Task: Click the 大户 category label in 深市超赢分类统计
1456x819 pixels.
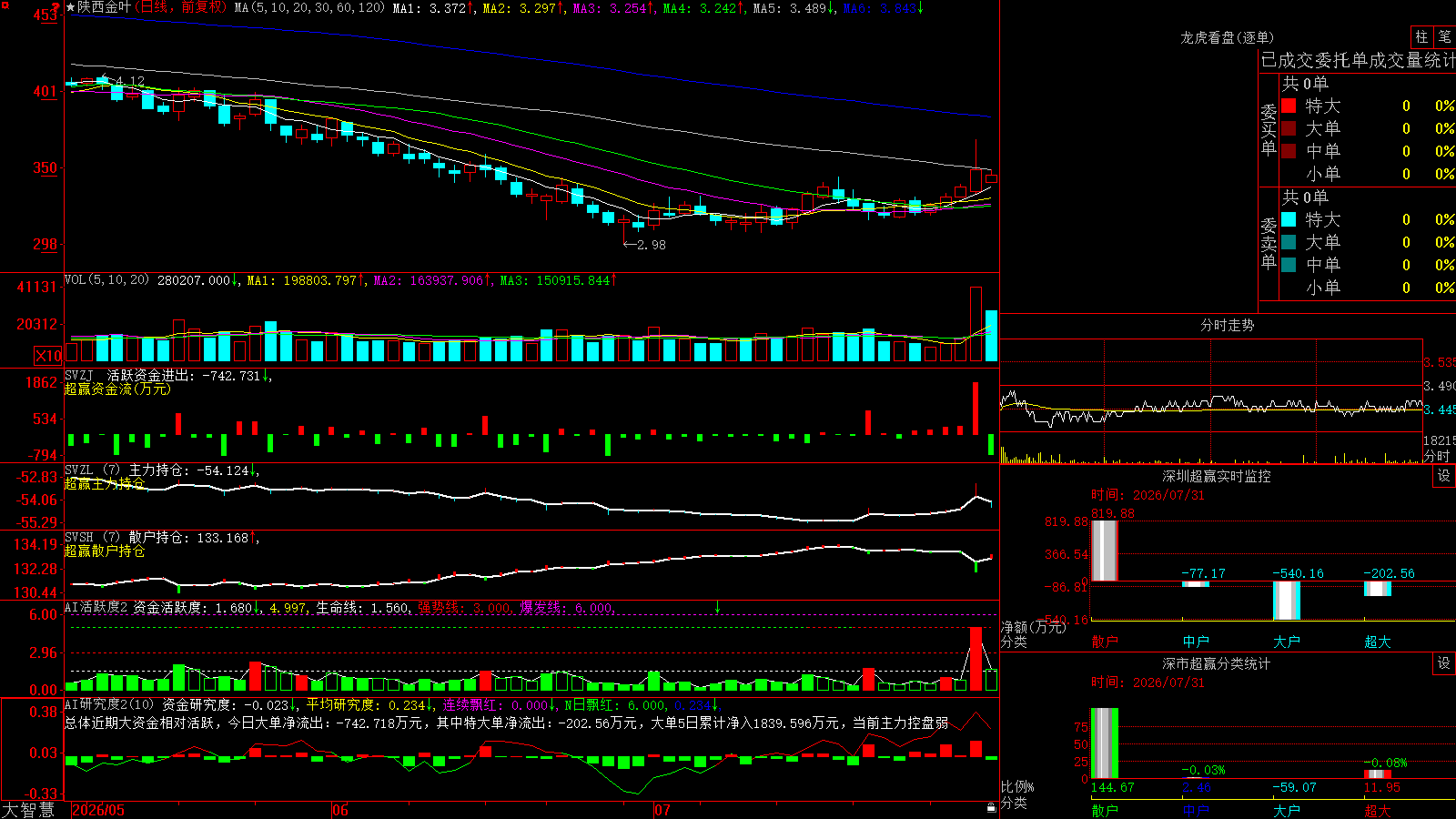Action: [x=1287, y=811]
